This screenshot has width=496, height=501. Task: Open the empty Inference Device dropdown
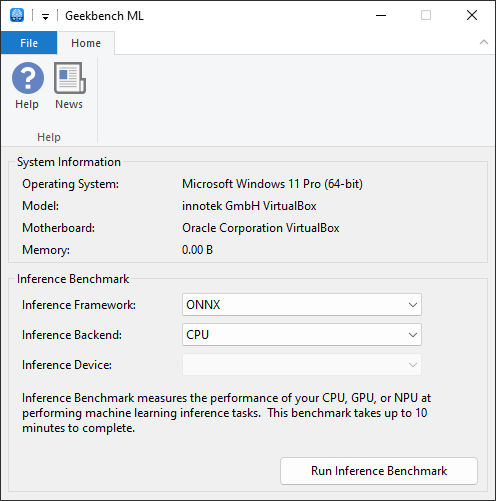(302, 365)
